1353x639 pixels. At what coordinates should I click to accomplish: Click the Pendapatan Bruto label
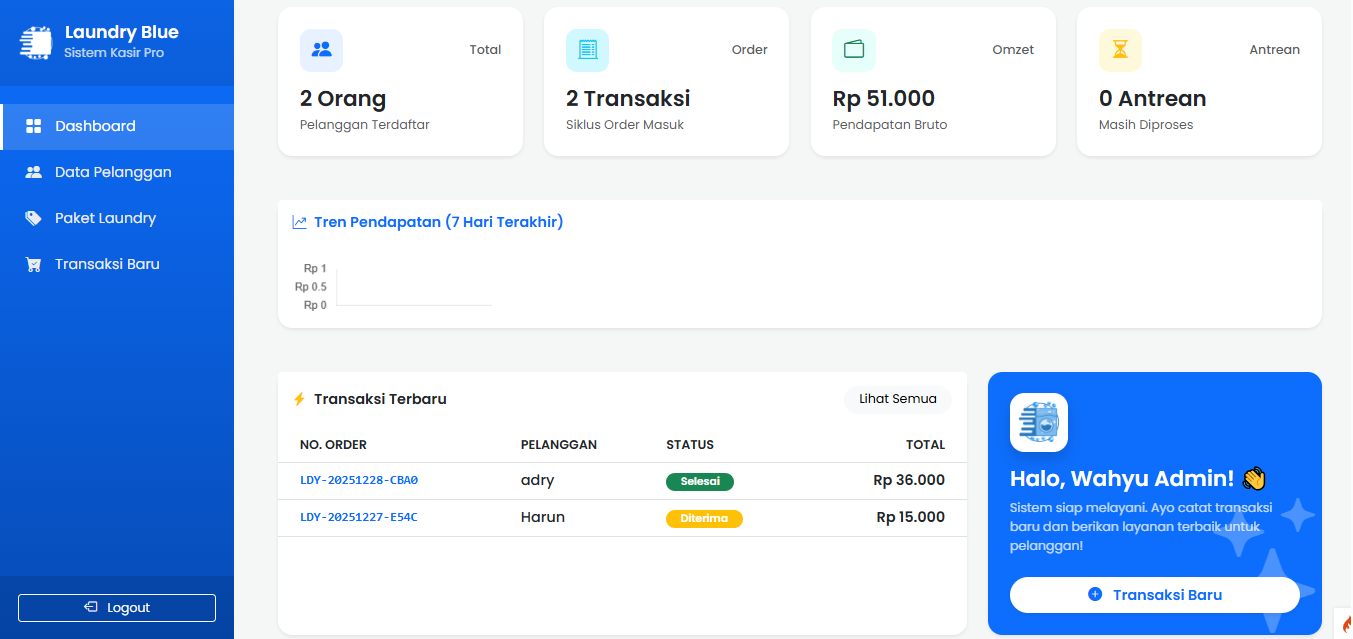pos(890,125)
